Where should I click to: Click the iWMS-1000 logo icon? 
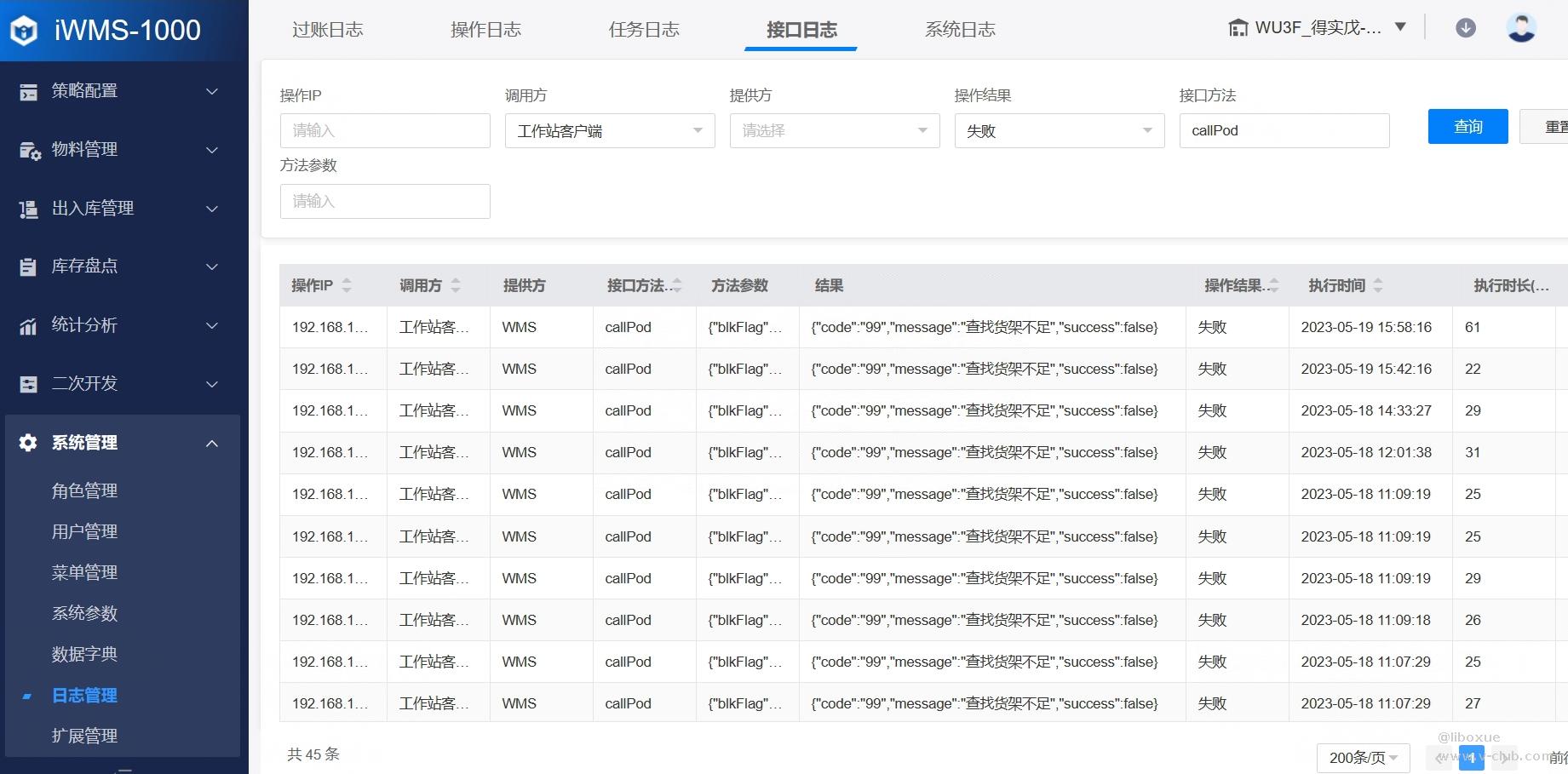point(25,31)
